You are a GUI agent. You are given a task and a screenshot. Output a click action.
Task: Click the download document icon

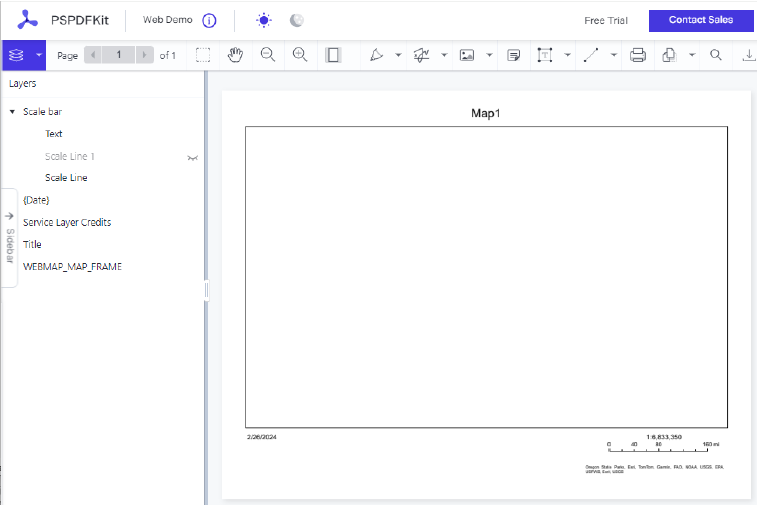point(749,55)
